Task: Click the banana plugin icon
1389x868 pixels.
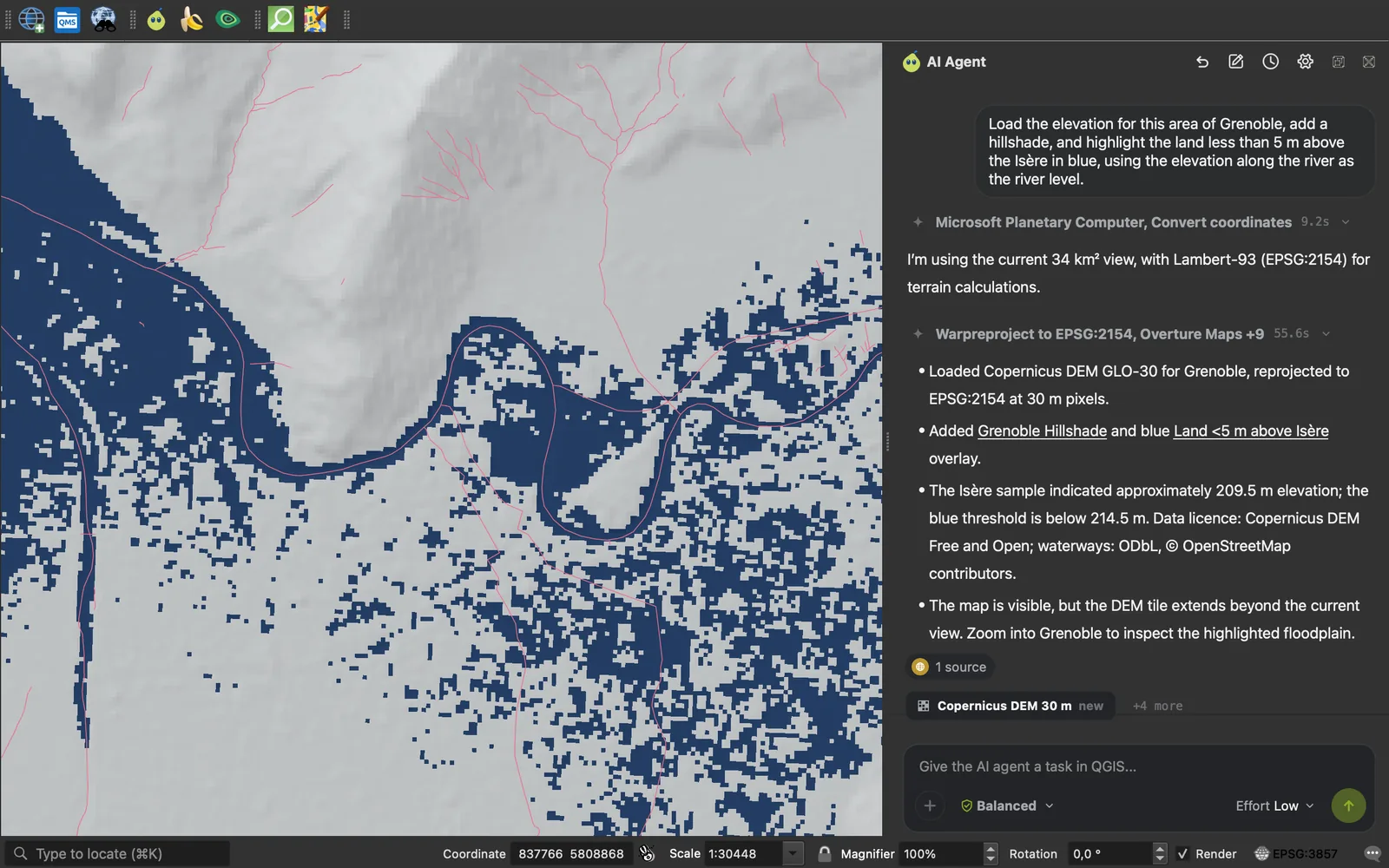Action: tap(192, 19)
